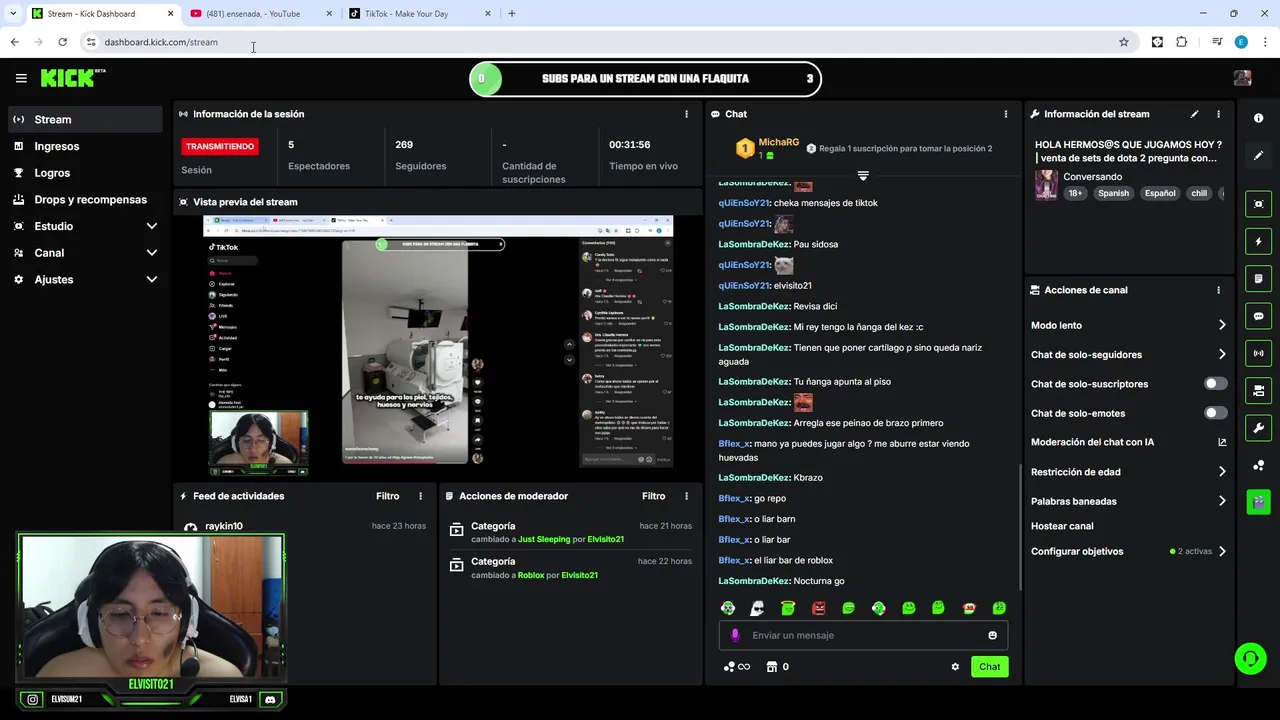Insert the red angry face emote

[x=818, y=608]
